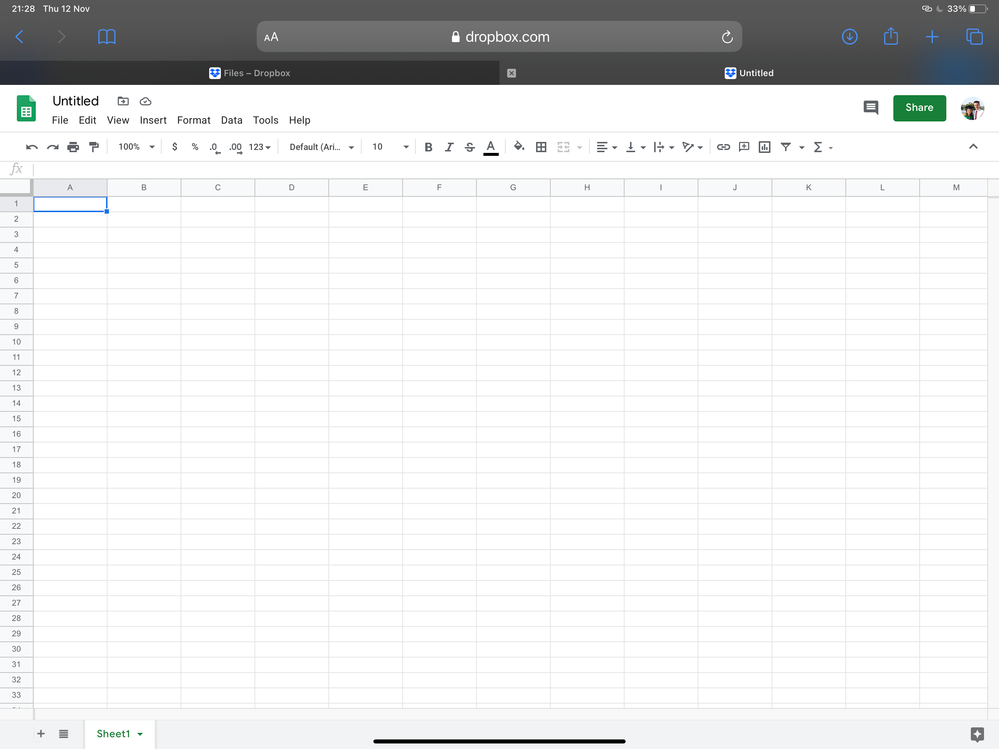
Task: Open text rotation dropdown
Action: (x=692, y=147)
